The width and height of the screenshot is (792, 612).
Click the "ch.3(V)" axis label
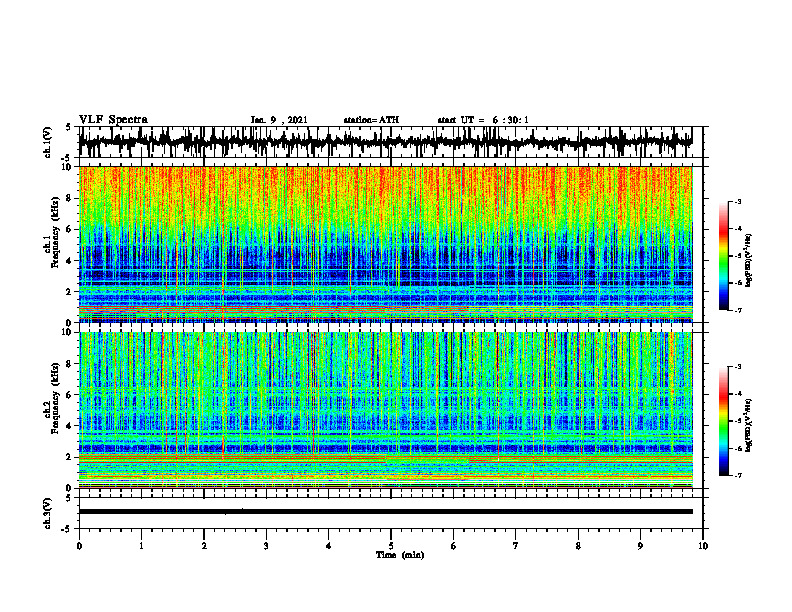[48, 513]
